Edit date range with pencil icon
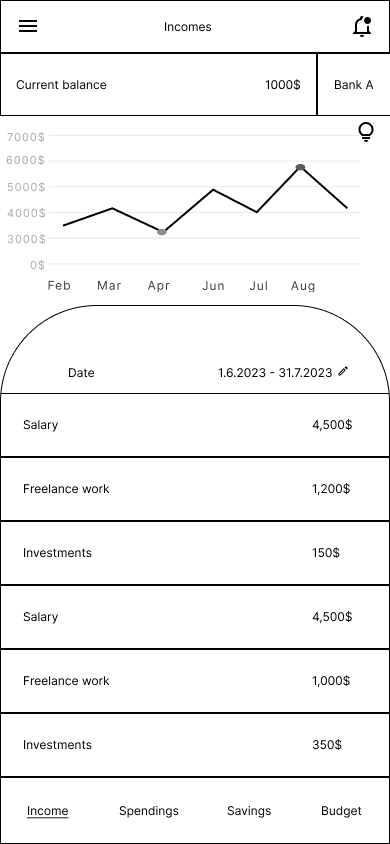390x844 pixels. (343, 371)
